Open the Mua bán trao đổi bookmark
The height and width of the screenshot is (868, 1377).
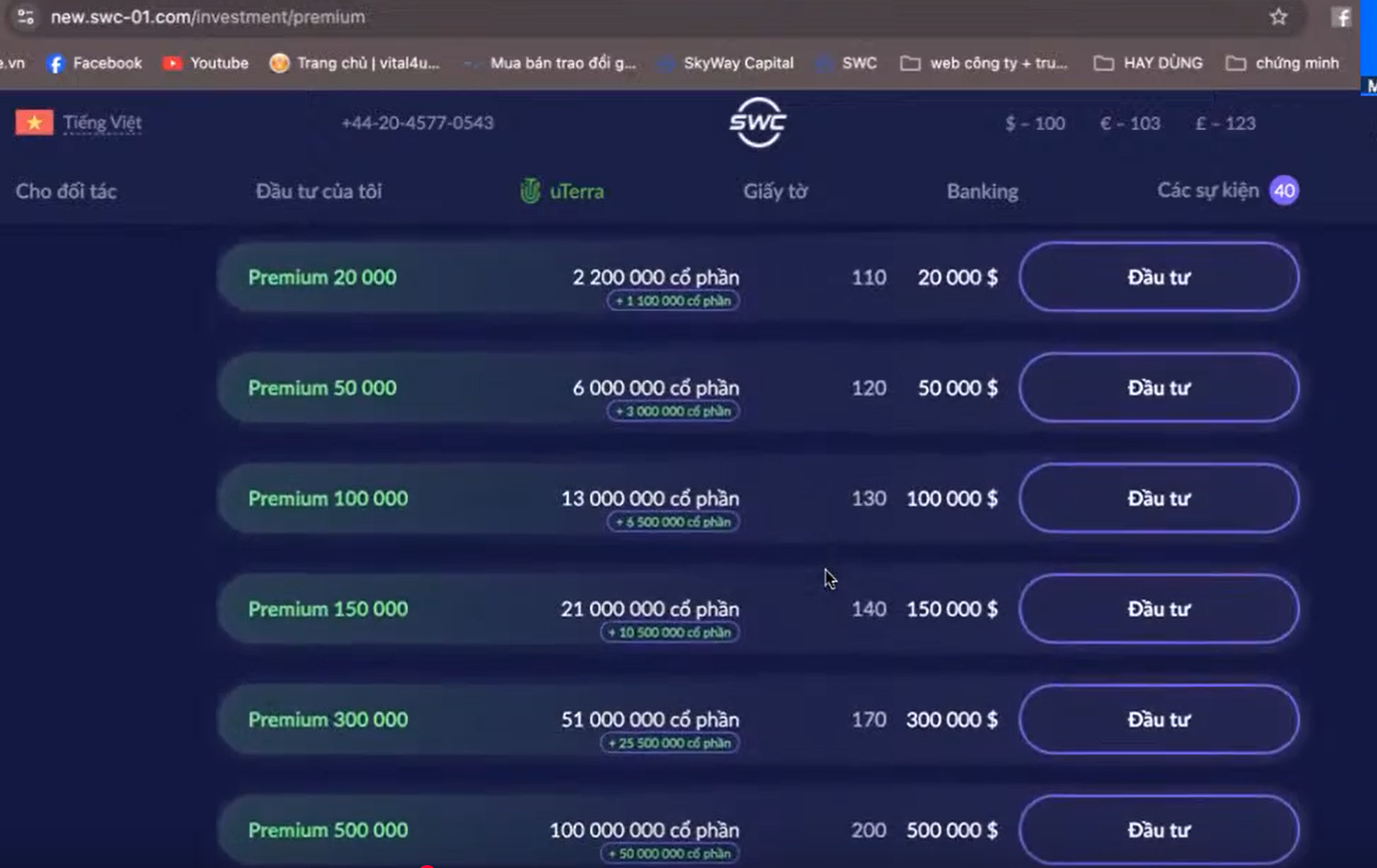(550, 63)
